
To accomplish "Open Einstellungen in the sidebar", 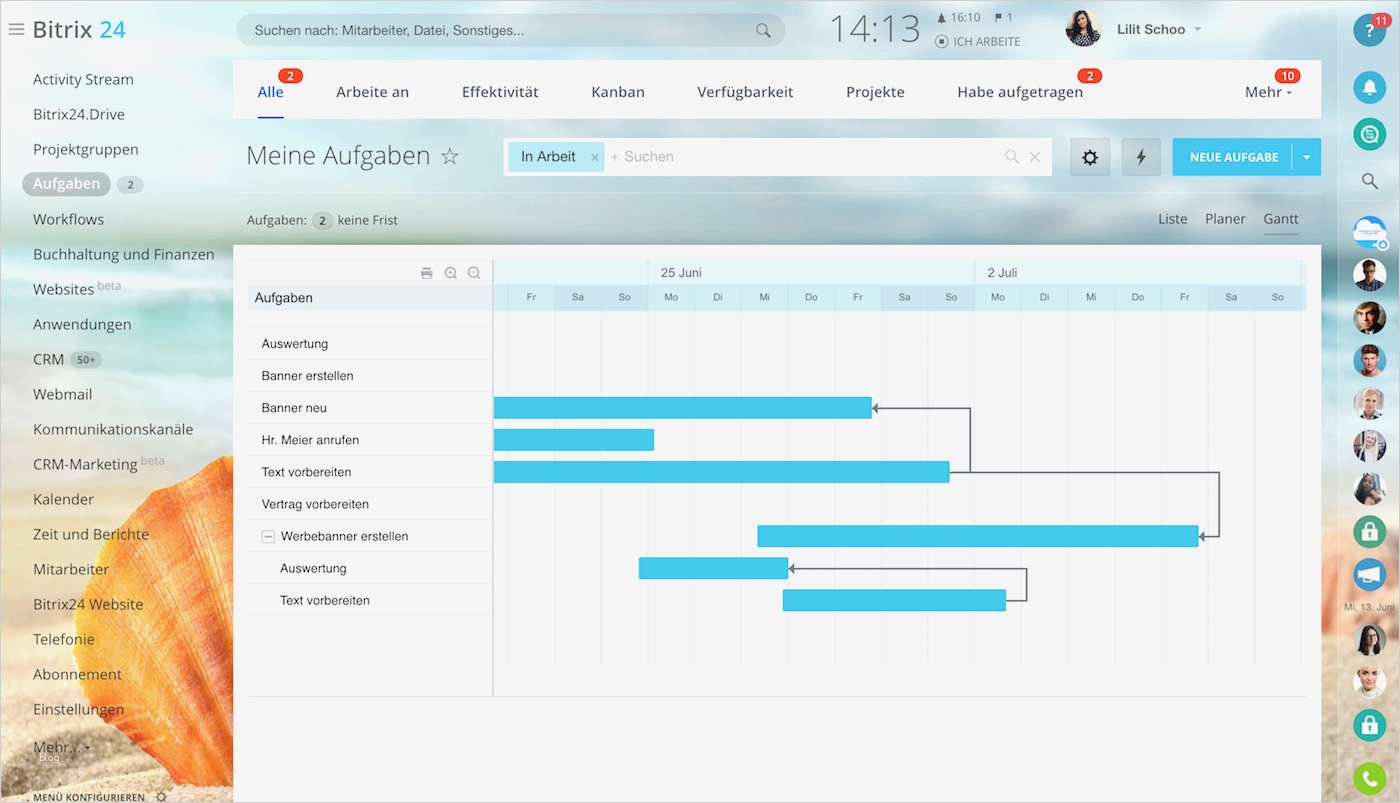I will [79, 709].
